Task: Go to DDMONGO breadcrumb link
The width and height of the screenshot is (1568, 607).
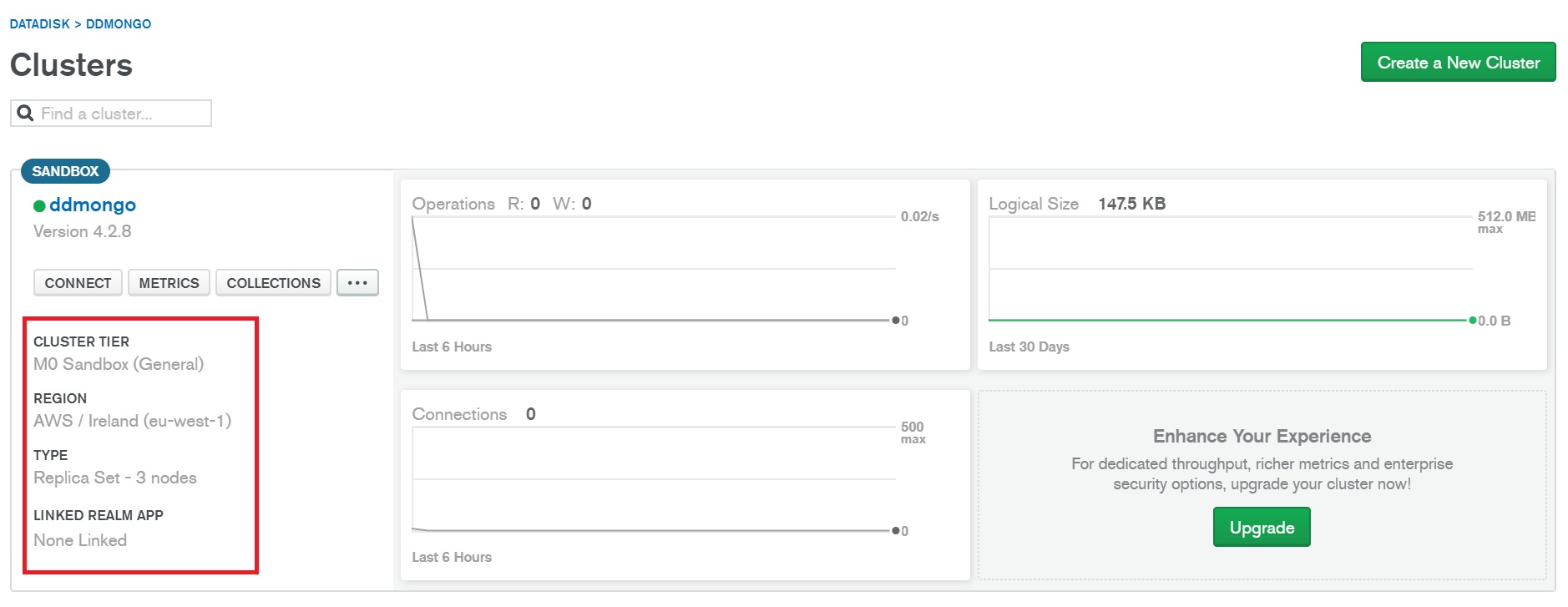Action: click(119, 24)
